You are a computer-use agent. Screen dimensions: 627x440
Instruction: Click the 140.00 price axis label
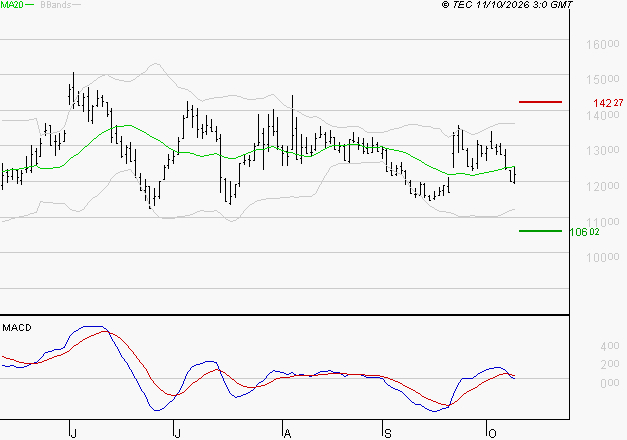coord(603,116)
